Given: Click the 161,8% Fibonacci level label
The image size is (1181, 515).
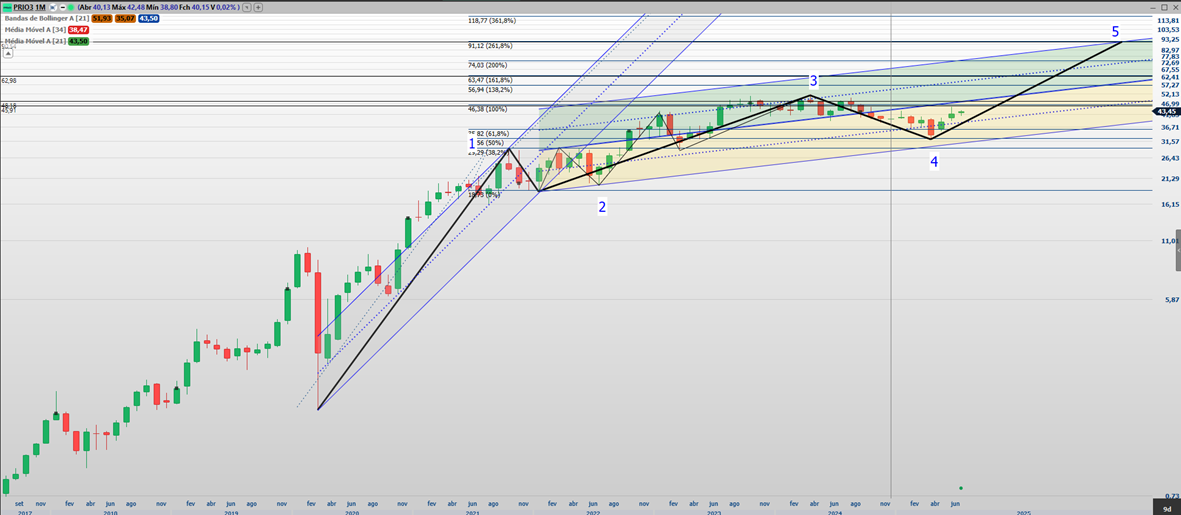Looking at the screenshot, I should click(x=489, y=79).
